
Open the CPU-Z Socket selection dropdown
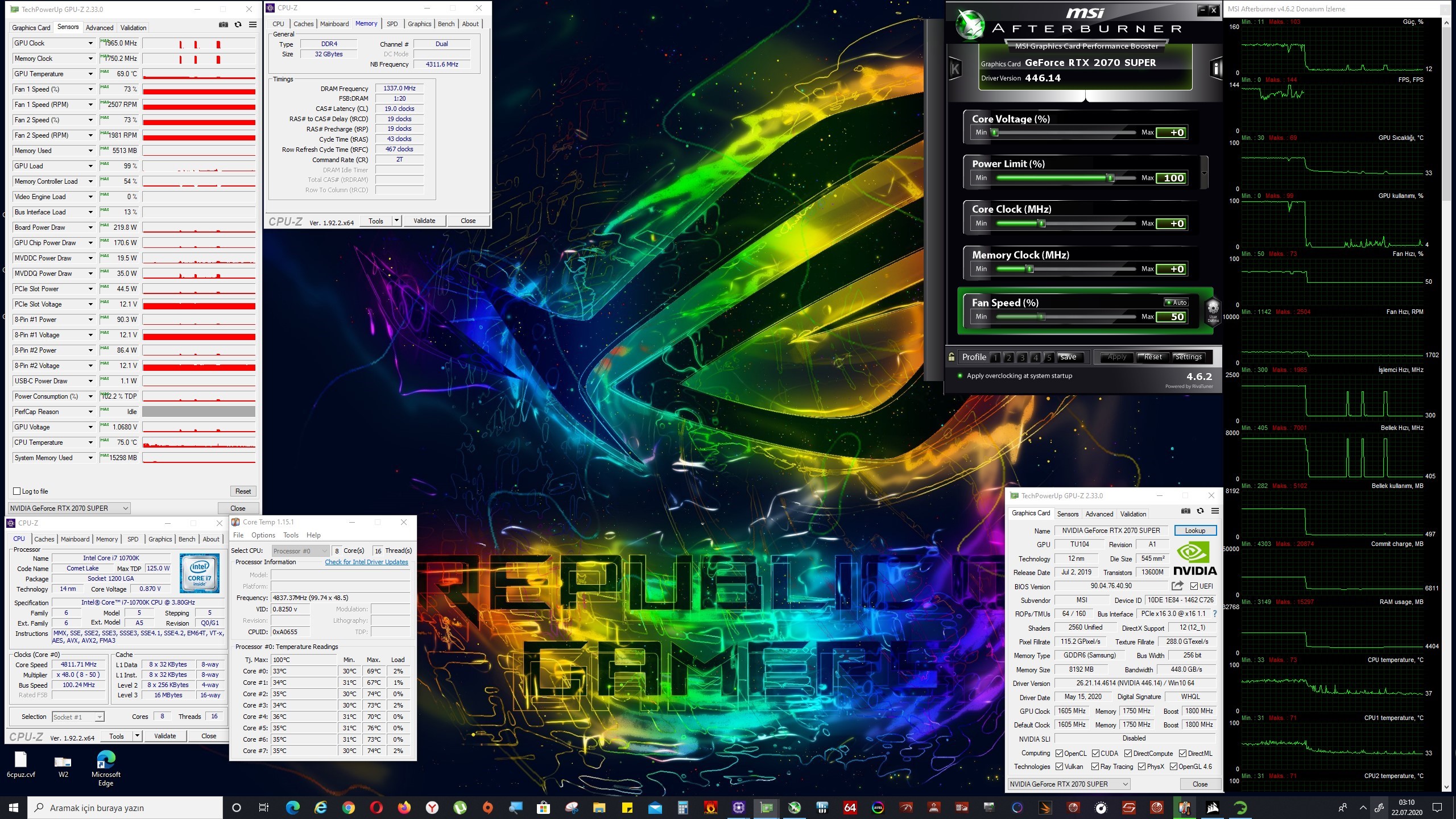(x=78, y=717)
